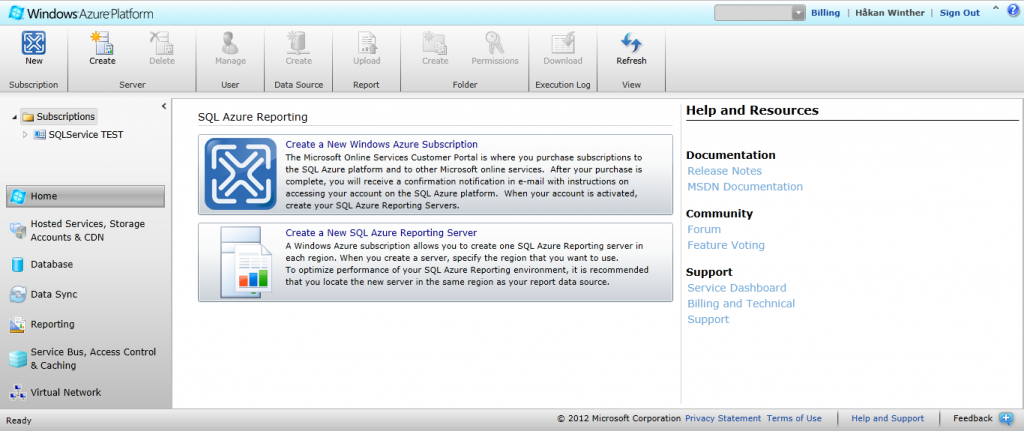The width and height of the screenshot is (1024, 431).
Task: Click the blue help question-mark icon
Action: (1013, 10)
